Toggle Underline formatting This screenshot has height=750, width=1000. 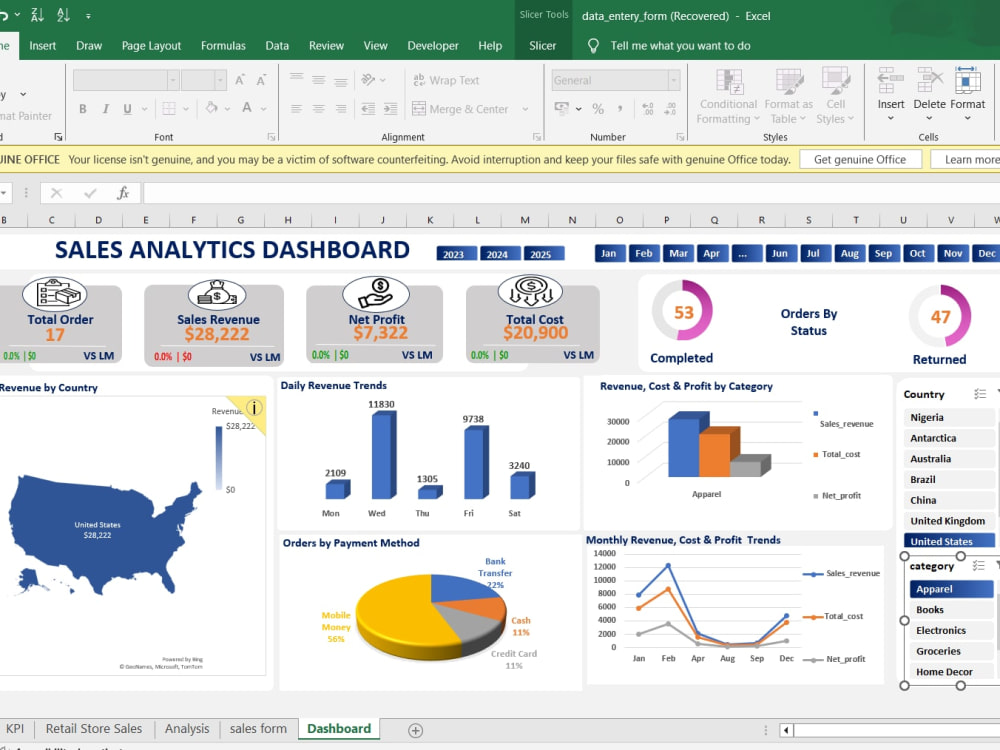pyautogui.click(x=128, y=109)
